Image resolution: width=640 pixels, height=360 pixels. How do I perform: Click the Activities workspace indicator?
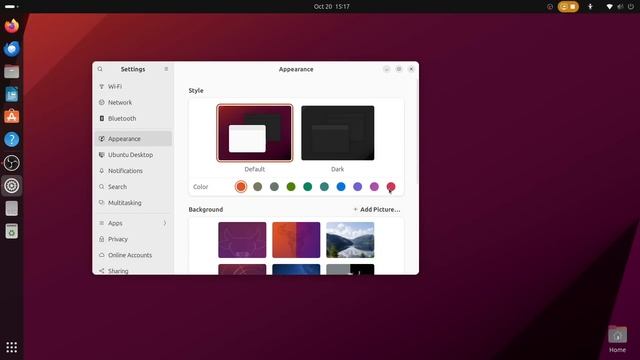point(11,7)
